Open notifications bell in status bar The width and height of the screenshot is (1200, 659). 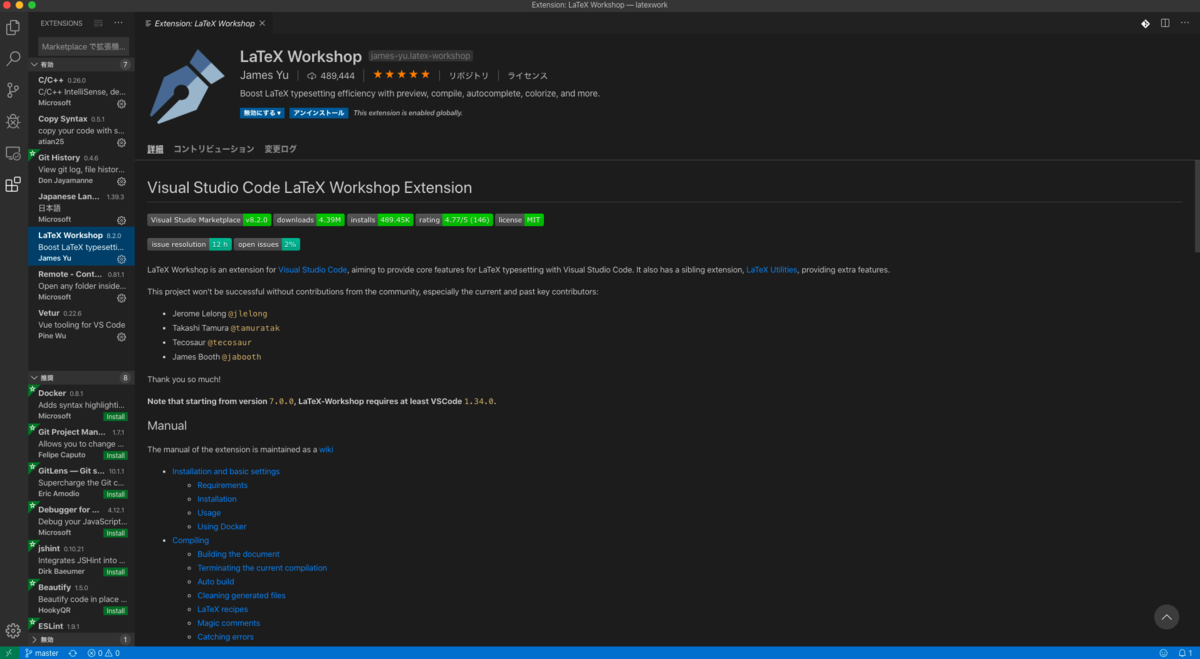tap(1183, 653)
